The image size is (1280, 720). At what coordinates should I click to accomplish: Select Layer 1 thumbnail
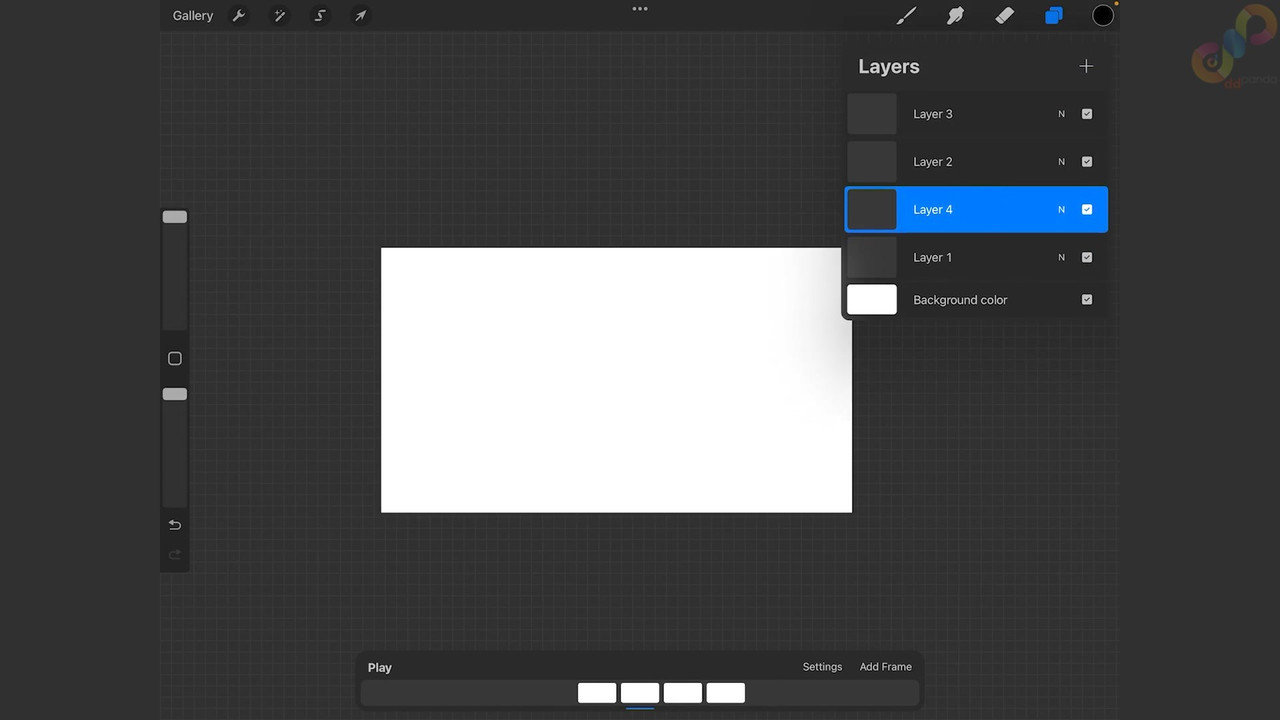point(872,258)
